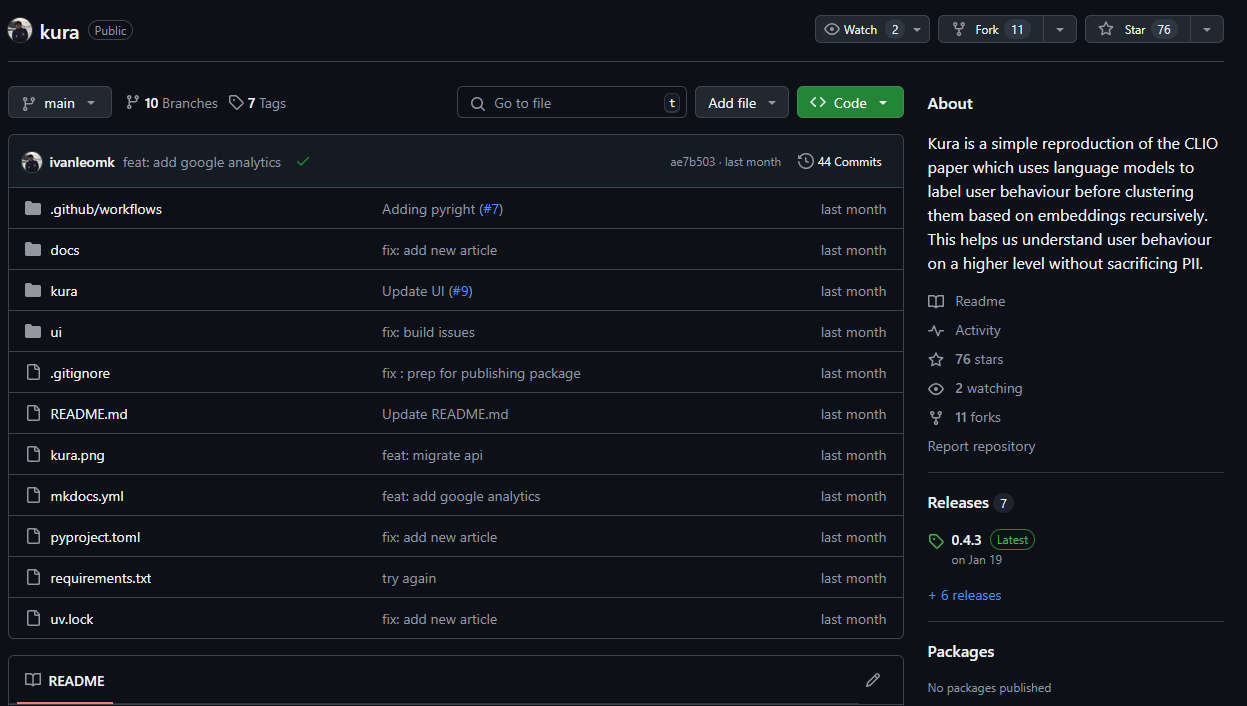The width and height of the screenshot is (1247, 706).
Task: Click the mkdocs.yml file icon
Action: pos(33,496)
